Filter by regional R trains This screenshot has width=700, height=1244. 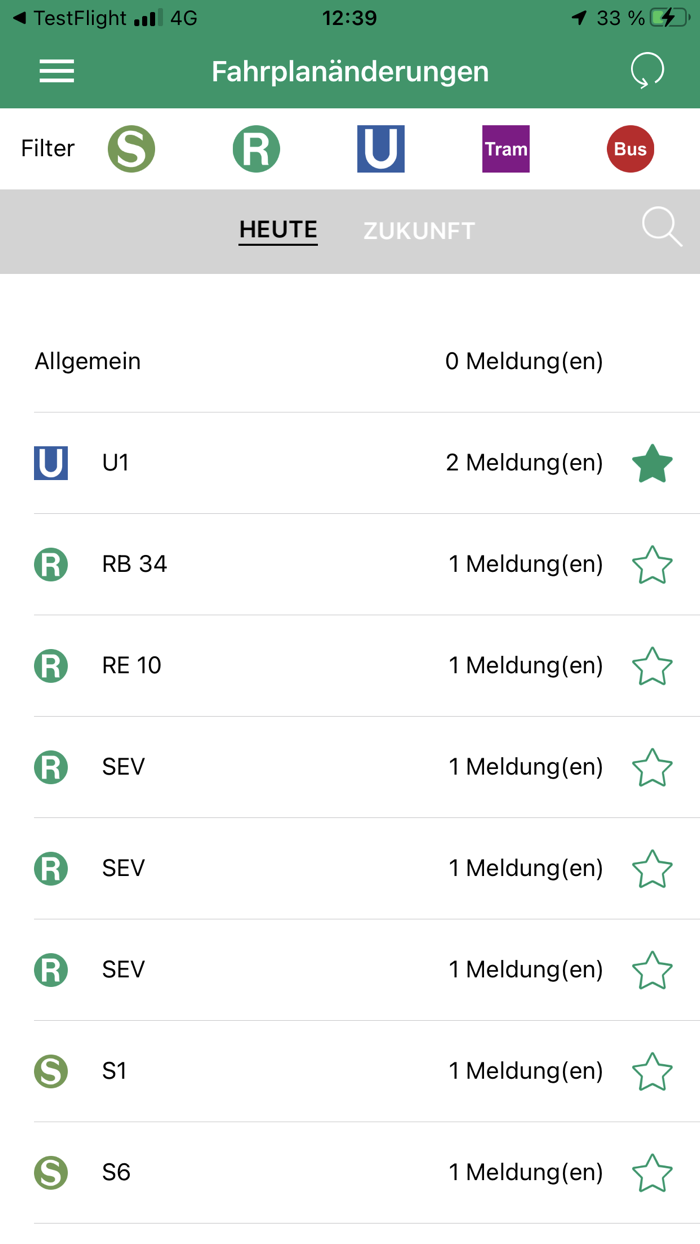coord(256,148)
